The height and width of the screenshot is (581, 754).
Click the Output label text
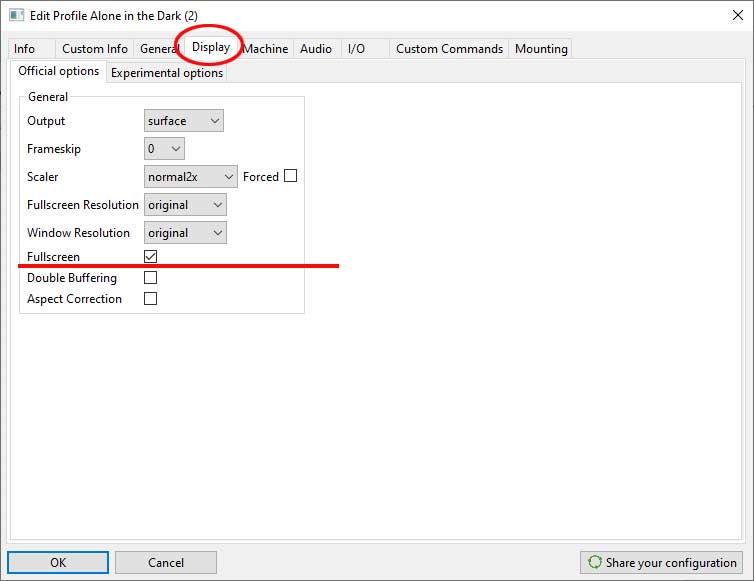46,121
